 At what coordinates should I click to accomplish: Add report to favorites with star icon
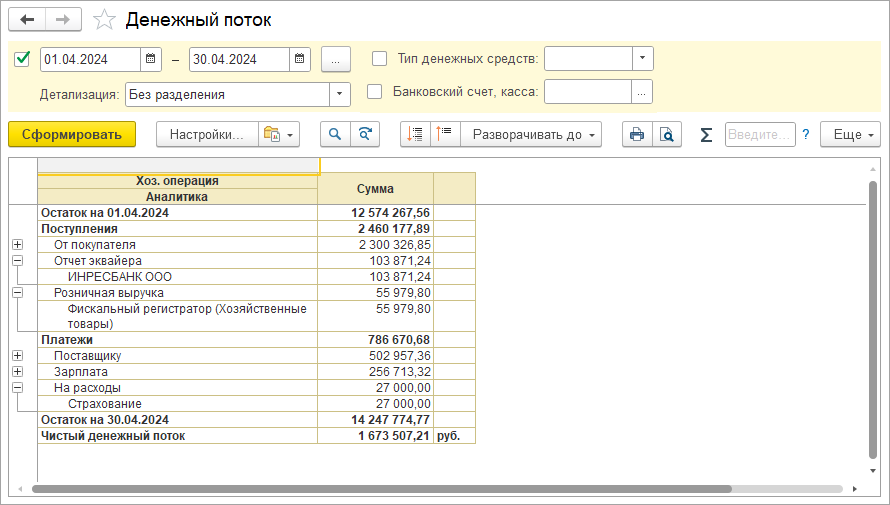tap(102, 20)
